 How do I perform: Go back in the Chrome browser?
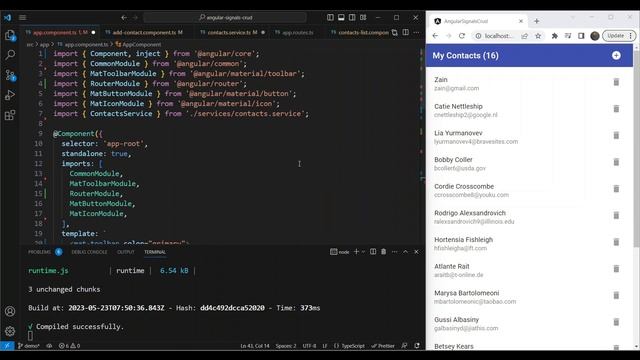click(435, 36)
